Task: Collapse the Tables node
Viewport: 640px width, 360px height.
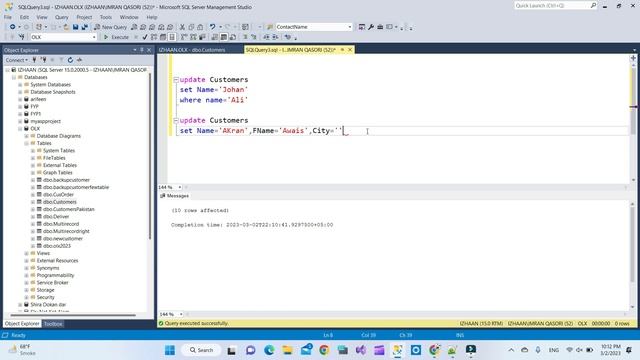Action: 27,143
